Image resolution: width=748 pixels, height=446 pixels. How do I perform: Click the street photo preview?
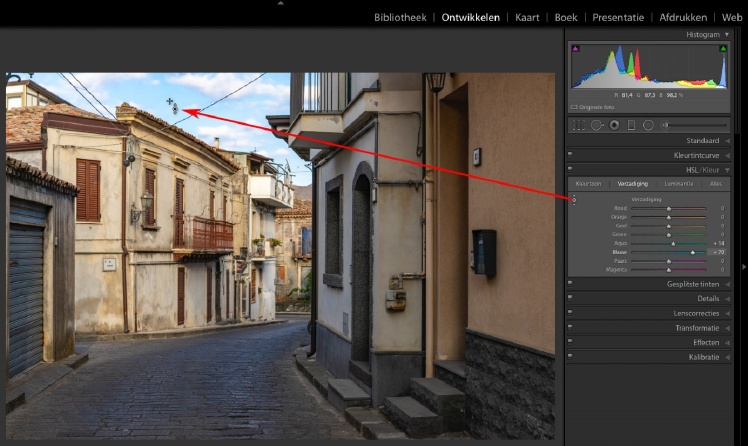tap(280, 256)
